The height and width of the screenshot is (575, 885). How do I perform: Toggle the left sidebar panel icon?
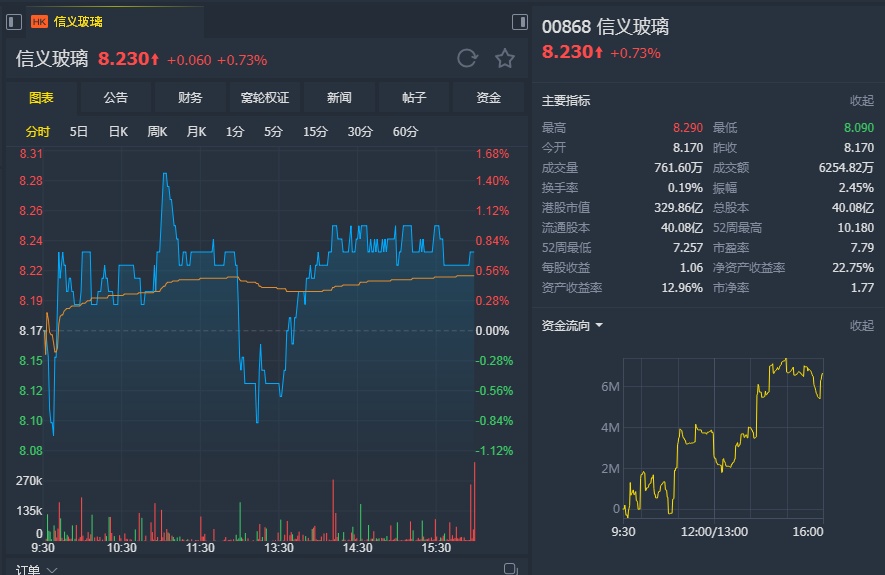pos(14,21)
